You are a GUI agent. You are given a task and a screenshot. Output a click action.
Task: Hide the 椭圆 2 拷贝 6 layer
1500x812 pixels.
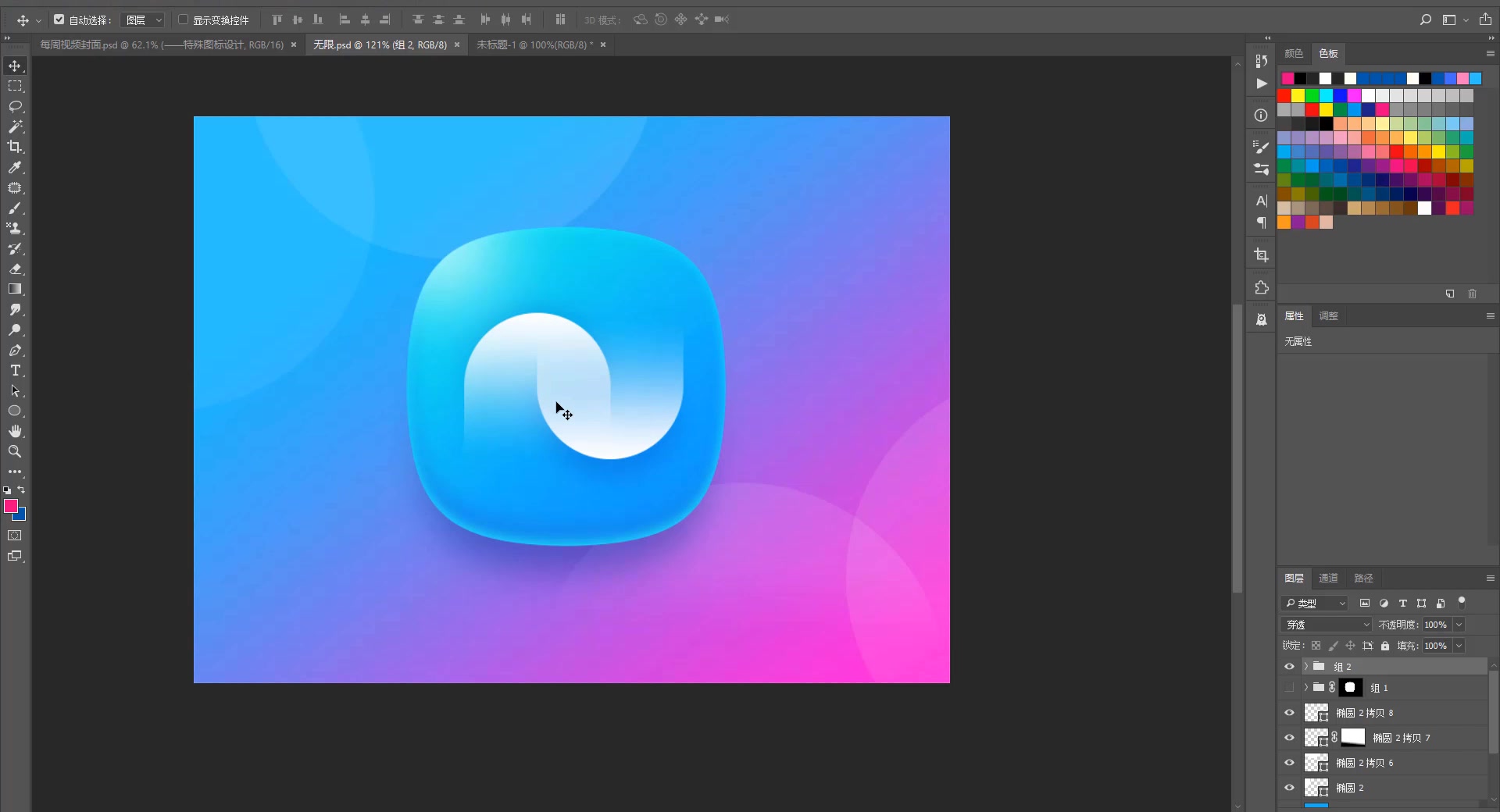click(1289, 762)
